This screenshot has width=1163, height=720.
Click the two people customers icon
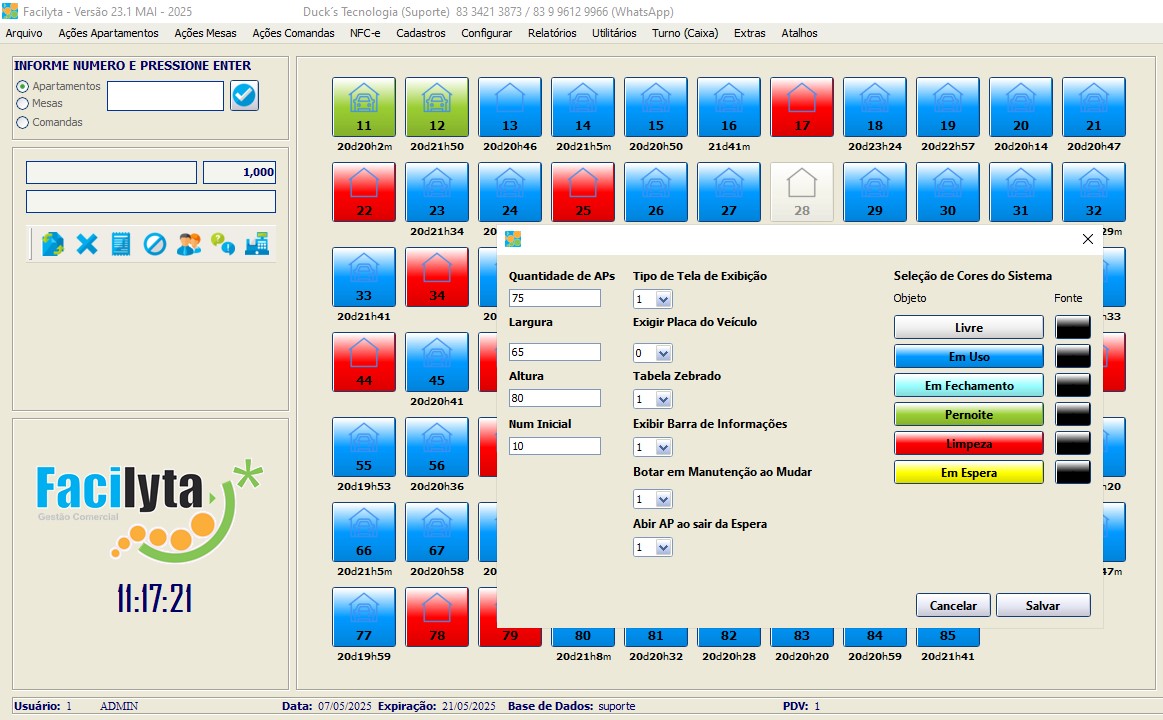[x=189, y=244]
